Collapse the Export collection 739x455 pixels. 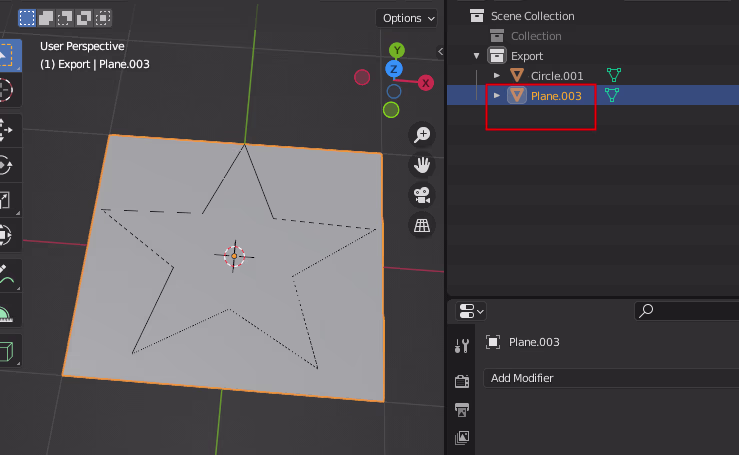click(x=476, y=56)
